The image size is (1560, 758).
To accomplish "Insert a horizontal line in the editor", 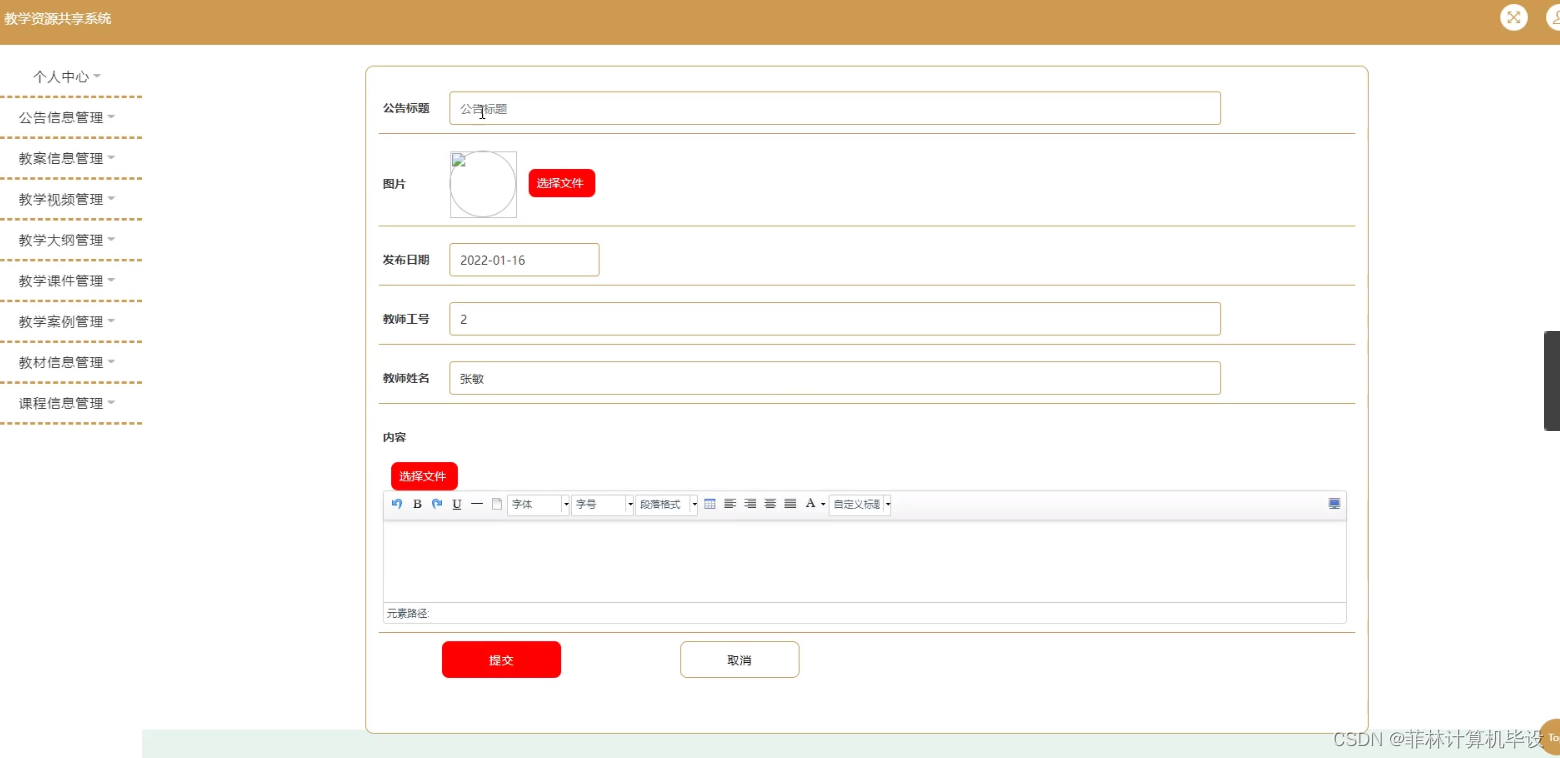I will tap(477, 504).
